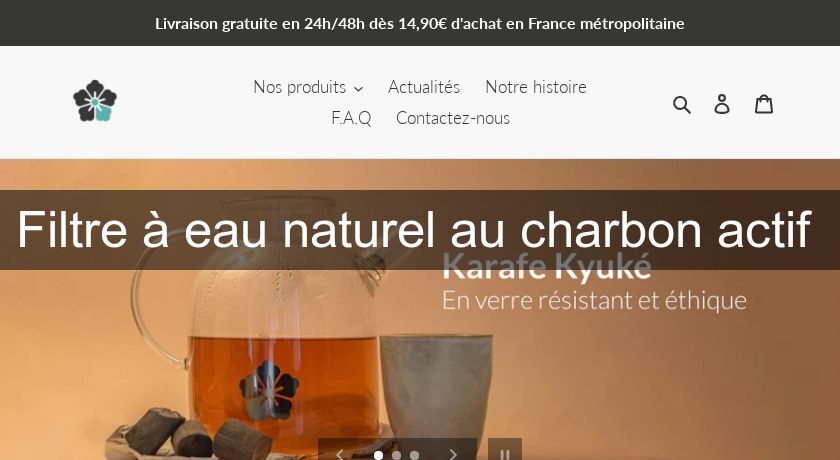The width and height of the screenshot is (840, 460).
Task: Click the chevron beside Nos produits
Action: click(358, 88)
